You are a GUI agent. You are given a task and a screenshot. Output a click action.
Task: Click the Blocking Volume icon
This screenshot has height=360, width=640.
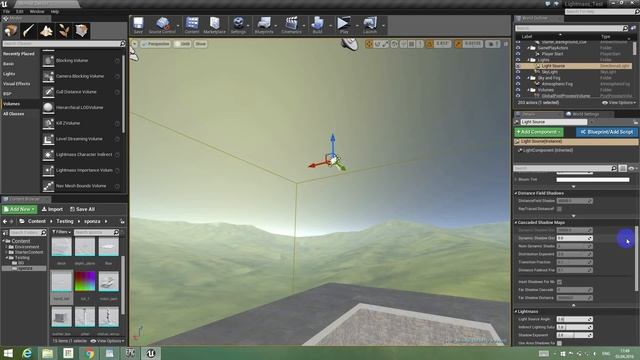[48, 60]
